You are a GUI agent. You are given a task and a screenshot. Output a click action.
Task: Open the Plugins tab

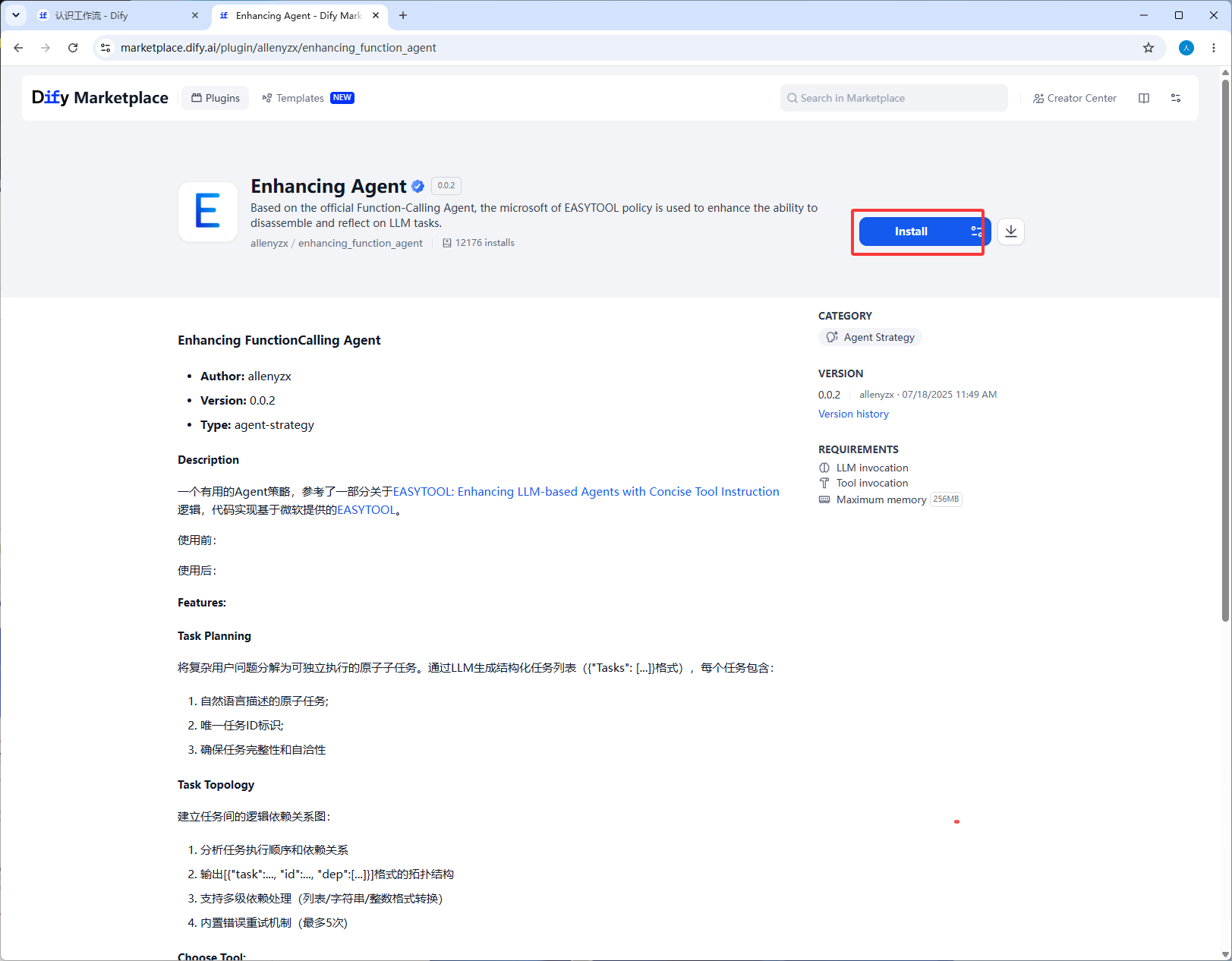tap(216, 98)
